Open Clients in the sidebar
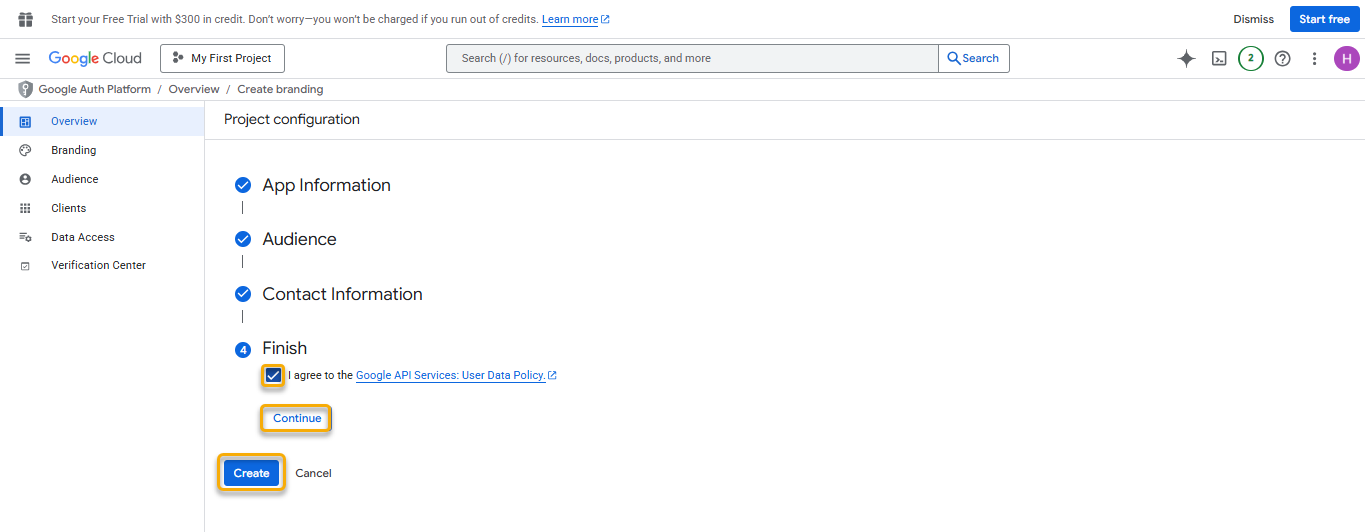The width and height of the screenshot is (1365, 532). [x=69, y=208]
